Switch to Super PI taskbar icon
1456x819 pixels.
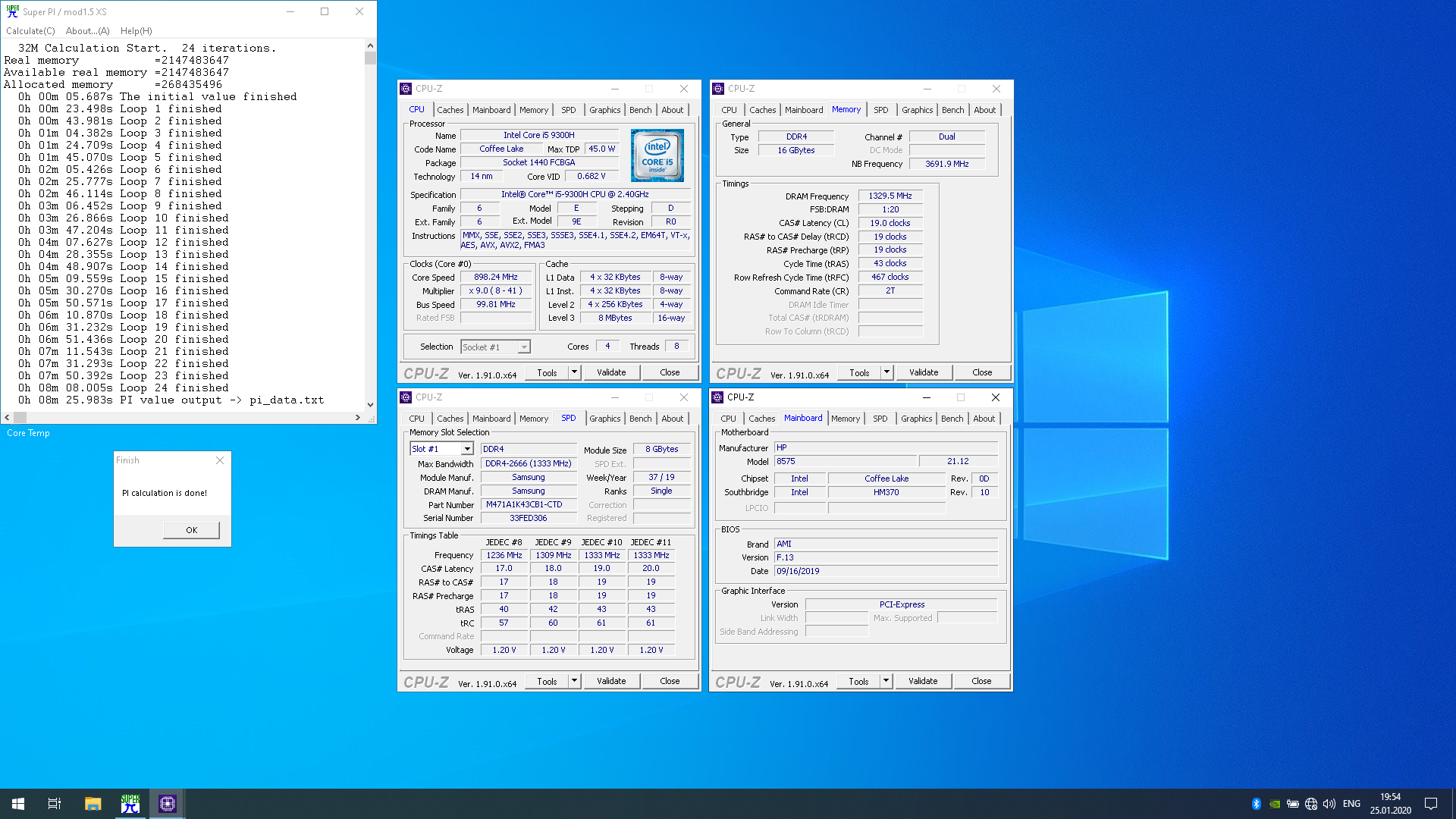click(x=130, y=804)
